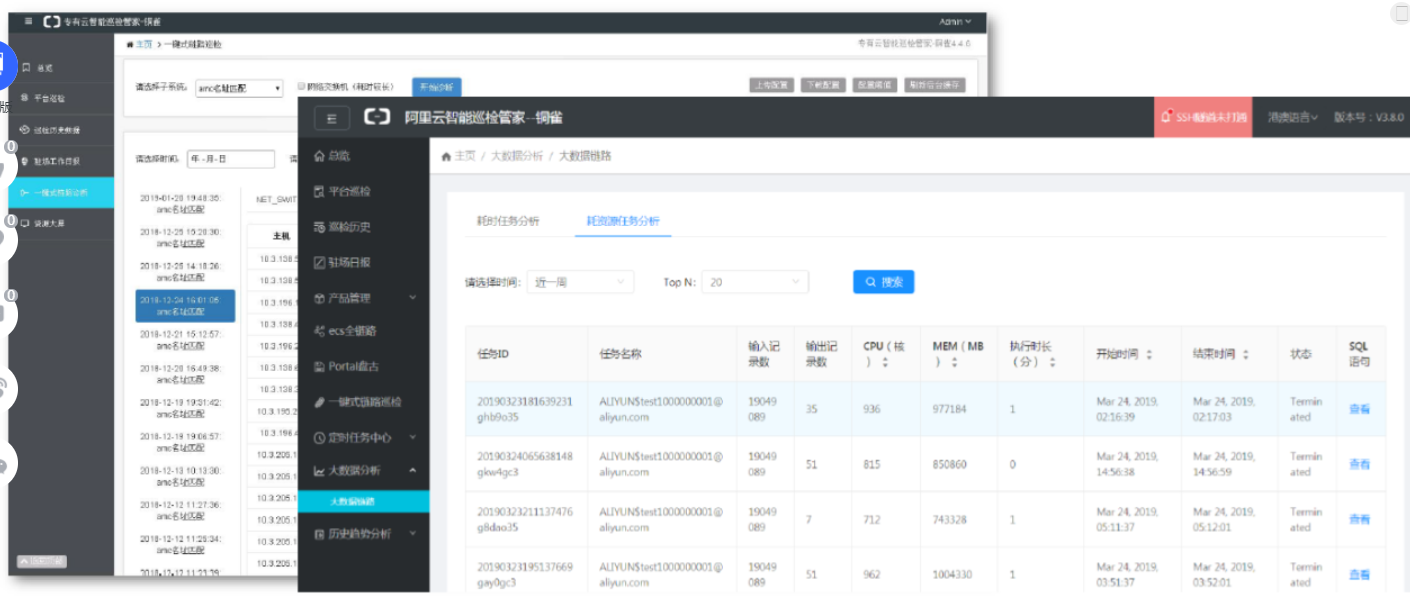Expand 定时任务中心 sidebar menu
The image size is (1410, 615).
[364, 437]
